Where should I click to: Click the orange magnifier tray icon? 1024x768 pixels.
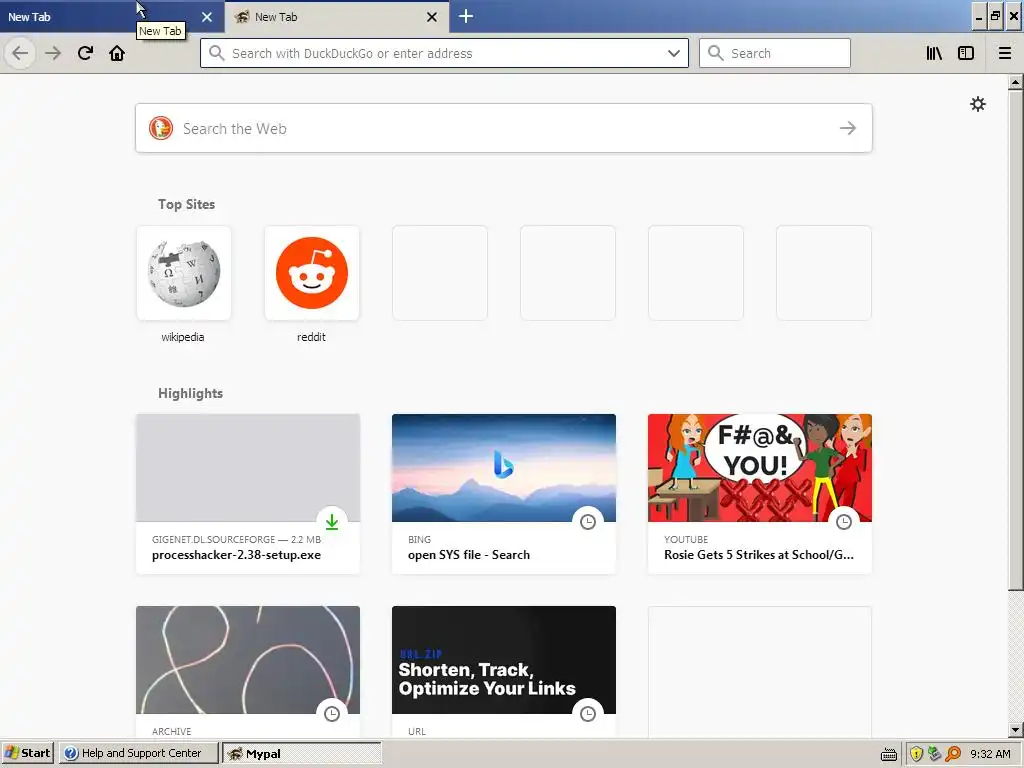pos(953,754)
